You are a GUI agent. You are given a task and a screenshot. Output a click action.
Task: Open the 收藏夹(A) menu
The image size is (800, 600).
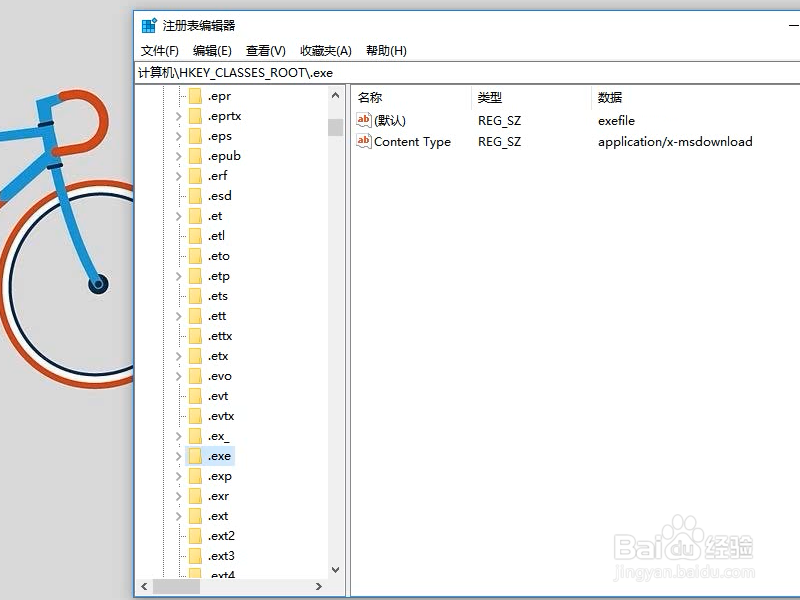coord(326,51)
